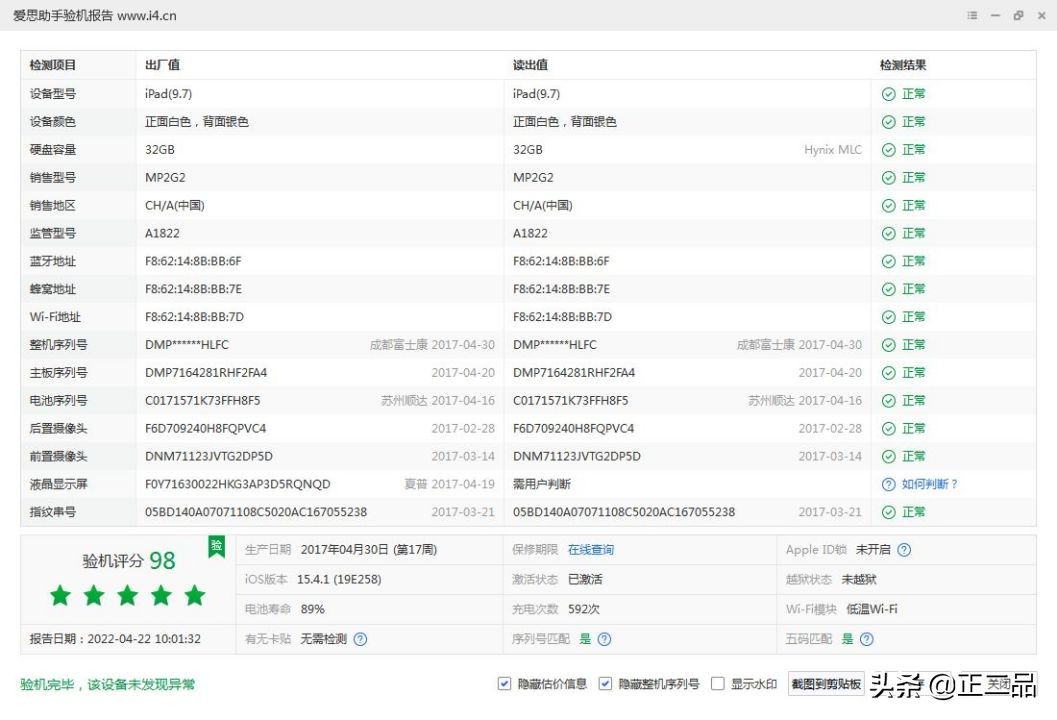Click the help icon beside 有无卡贴
This screenshot has height=720, width=1057.
coord(360,639)
